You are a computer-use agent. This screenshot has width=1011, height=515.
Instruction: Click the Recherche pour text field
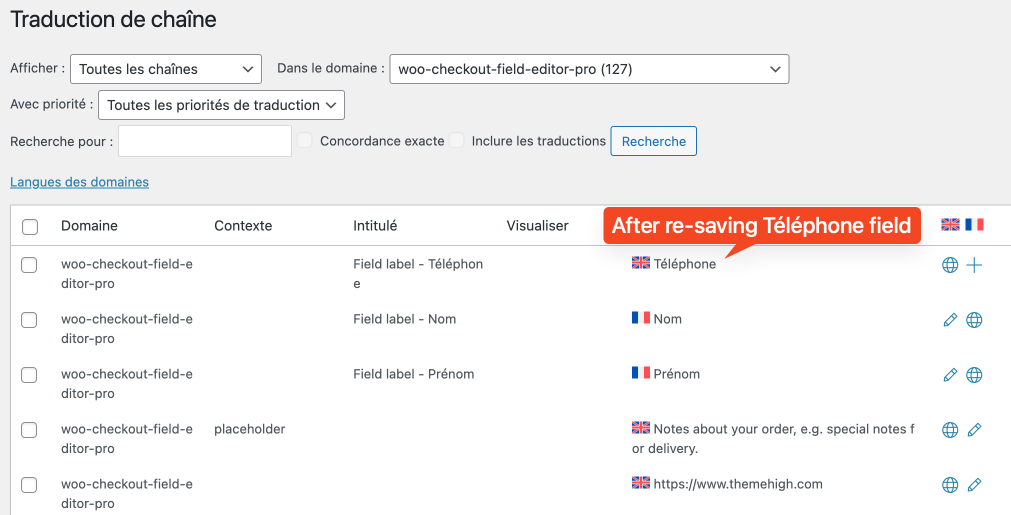(205, 141)
